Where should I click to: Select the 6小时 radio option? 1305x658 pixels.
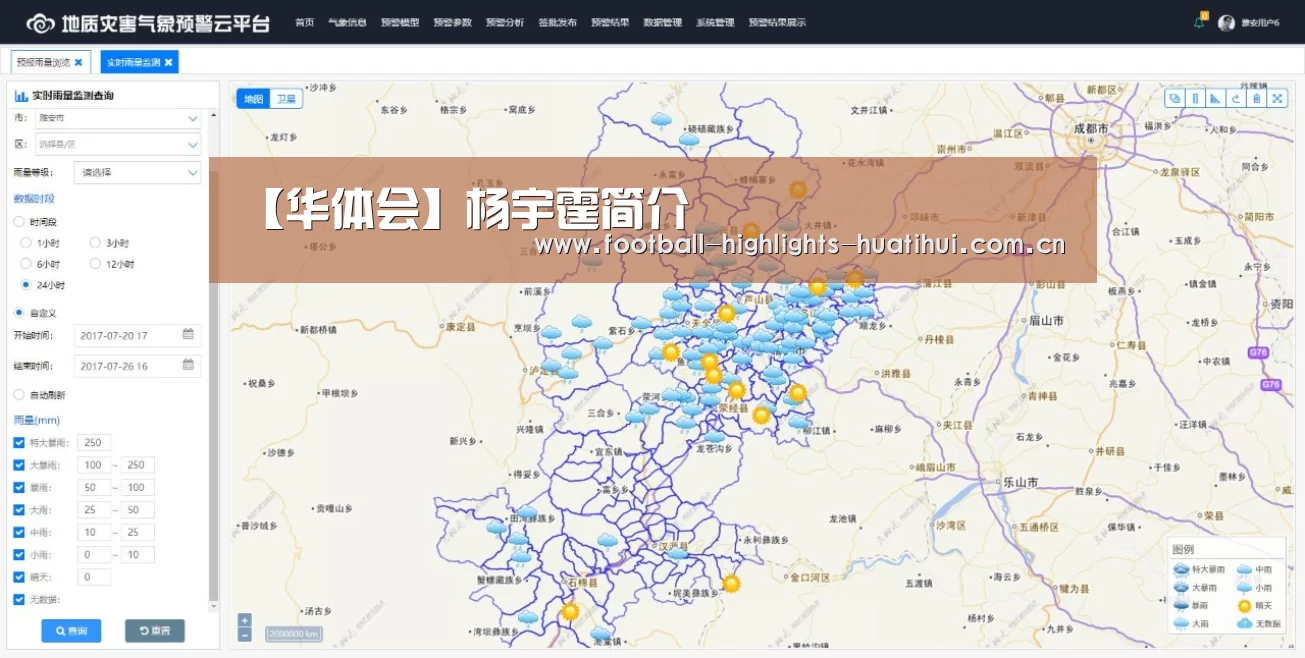click(27, 264)
